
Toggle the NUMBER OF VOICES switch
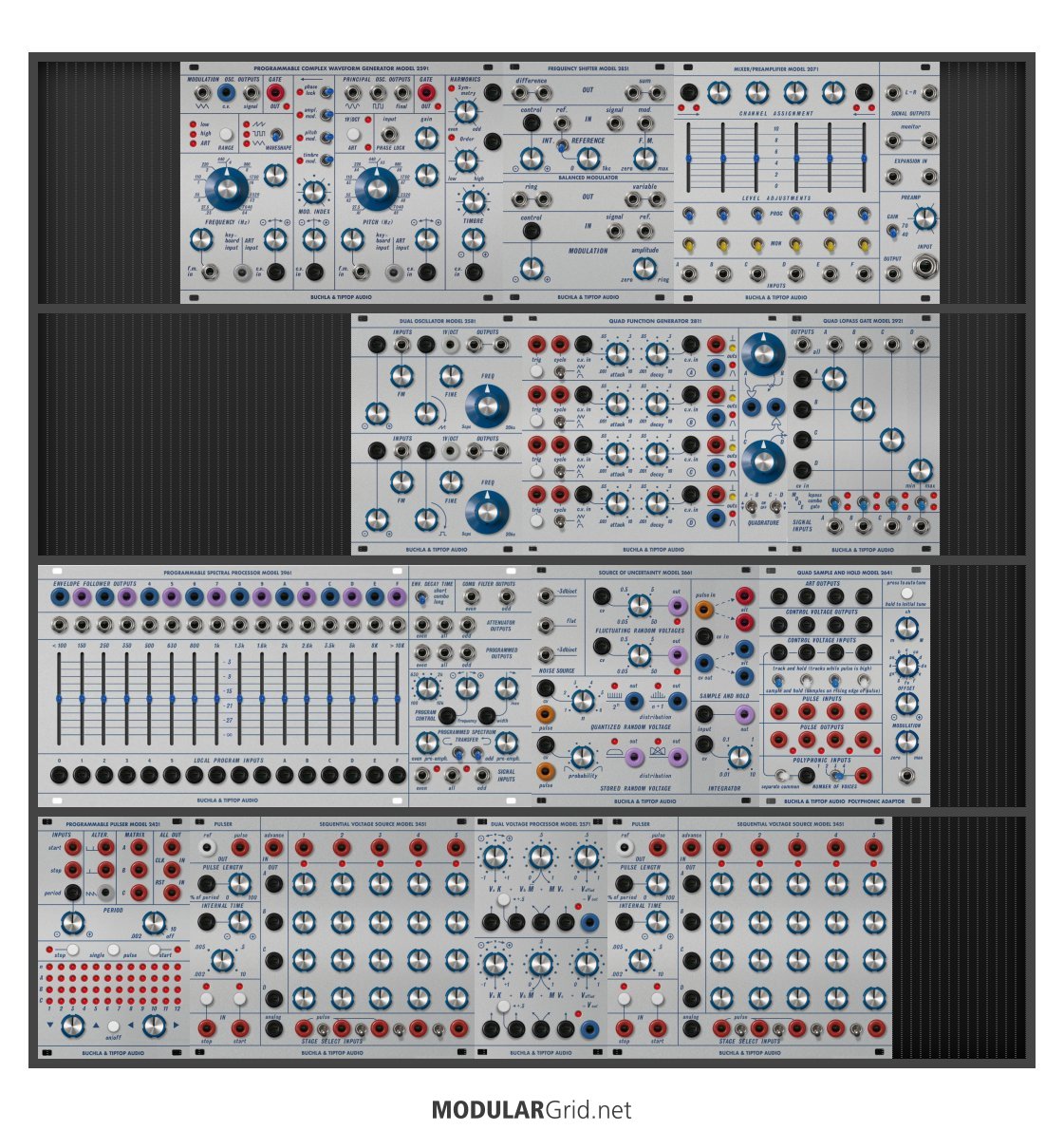[835, 776]
